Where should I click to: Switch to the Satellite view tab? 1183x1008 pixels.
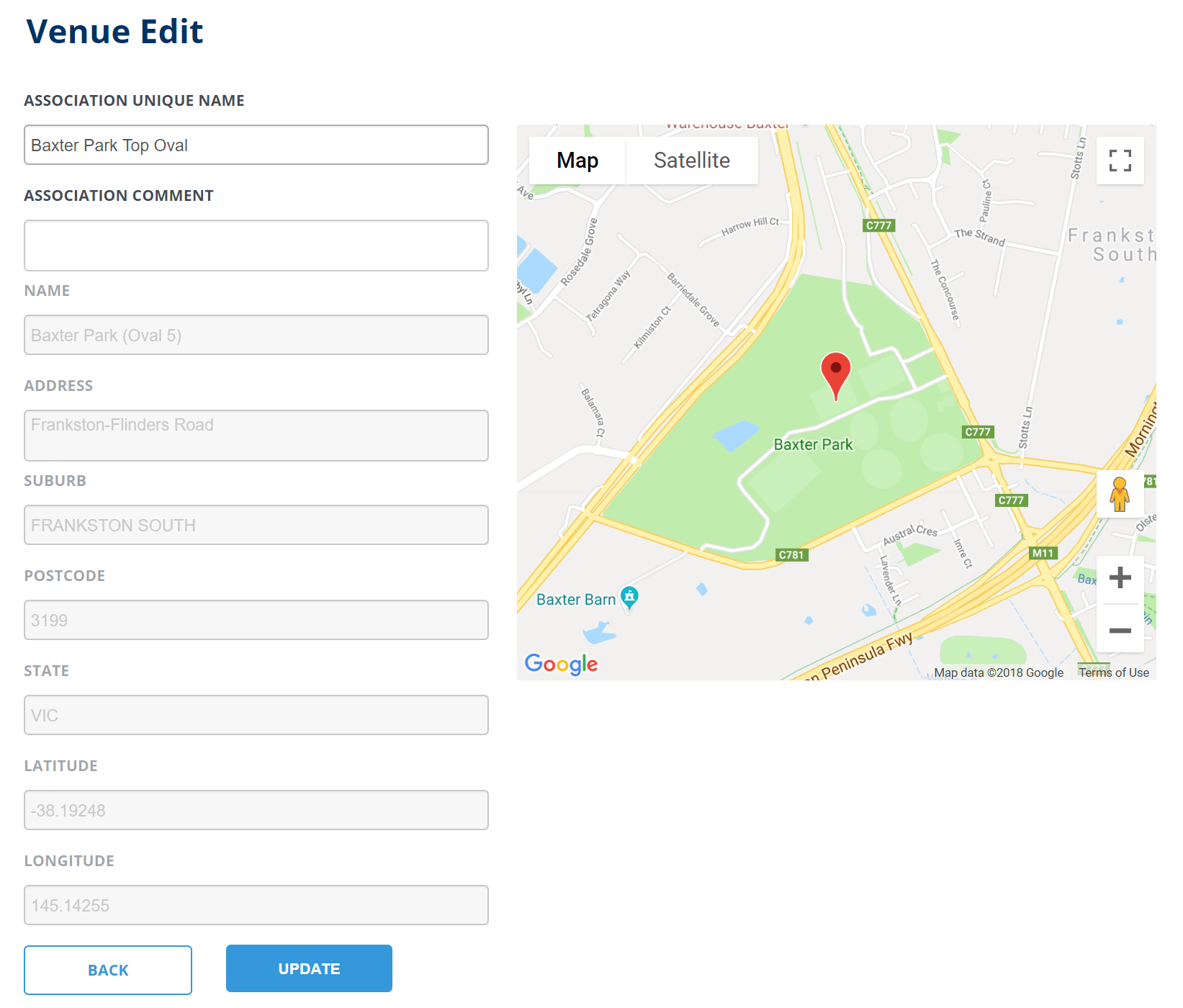point(692,161)
